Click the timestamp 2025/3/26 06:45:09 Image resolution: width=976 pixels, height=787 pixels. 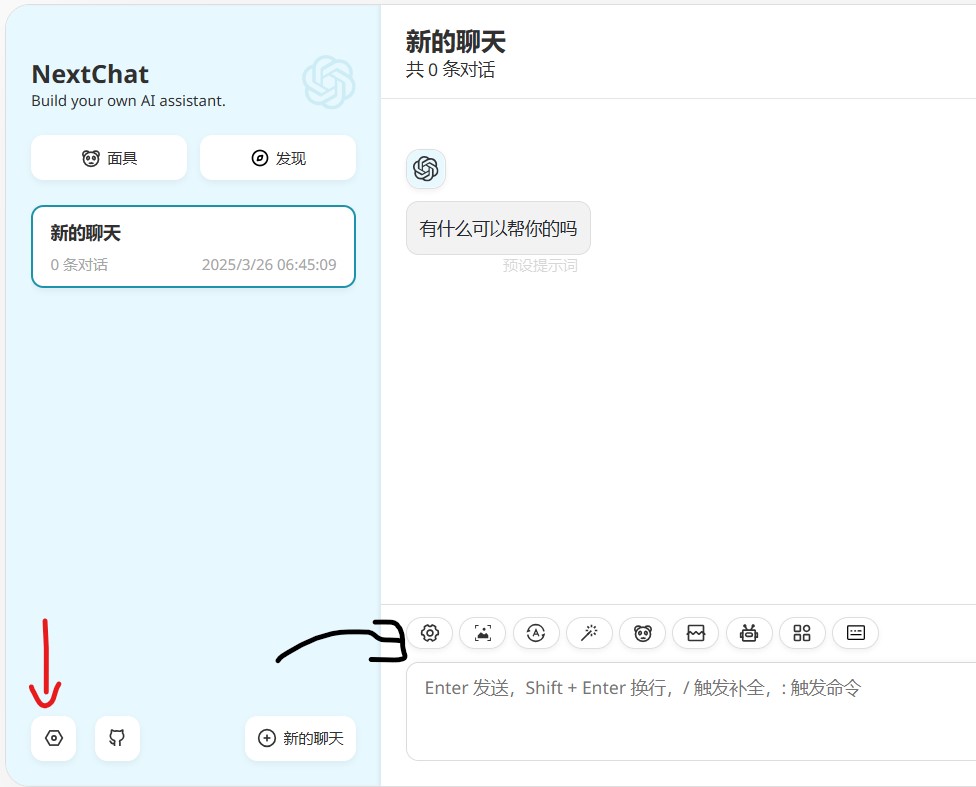click(x=269, y=265)
